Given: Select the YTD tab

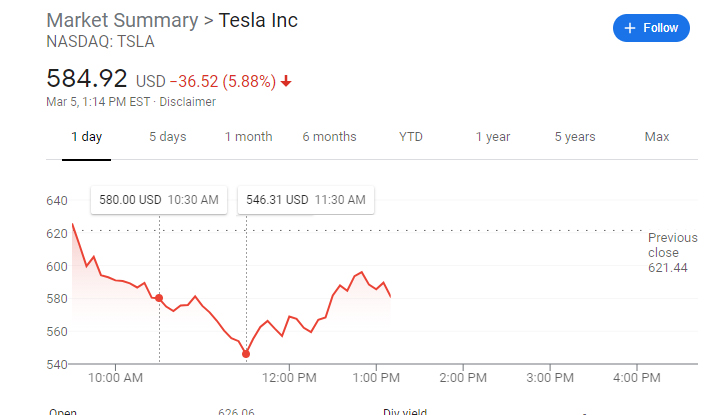Looking at the screenshot, I should pos(411,137).
